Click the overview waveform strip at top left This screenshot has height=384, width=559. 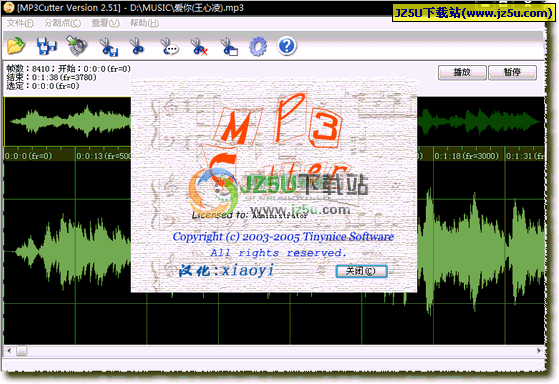[68, 121]
